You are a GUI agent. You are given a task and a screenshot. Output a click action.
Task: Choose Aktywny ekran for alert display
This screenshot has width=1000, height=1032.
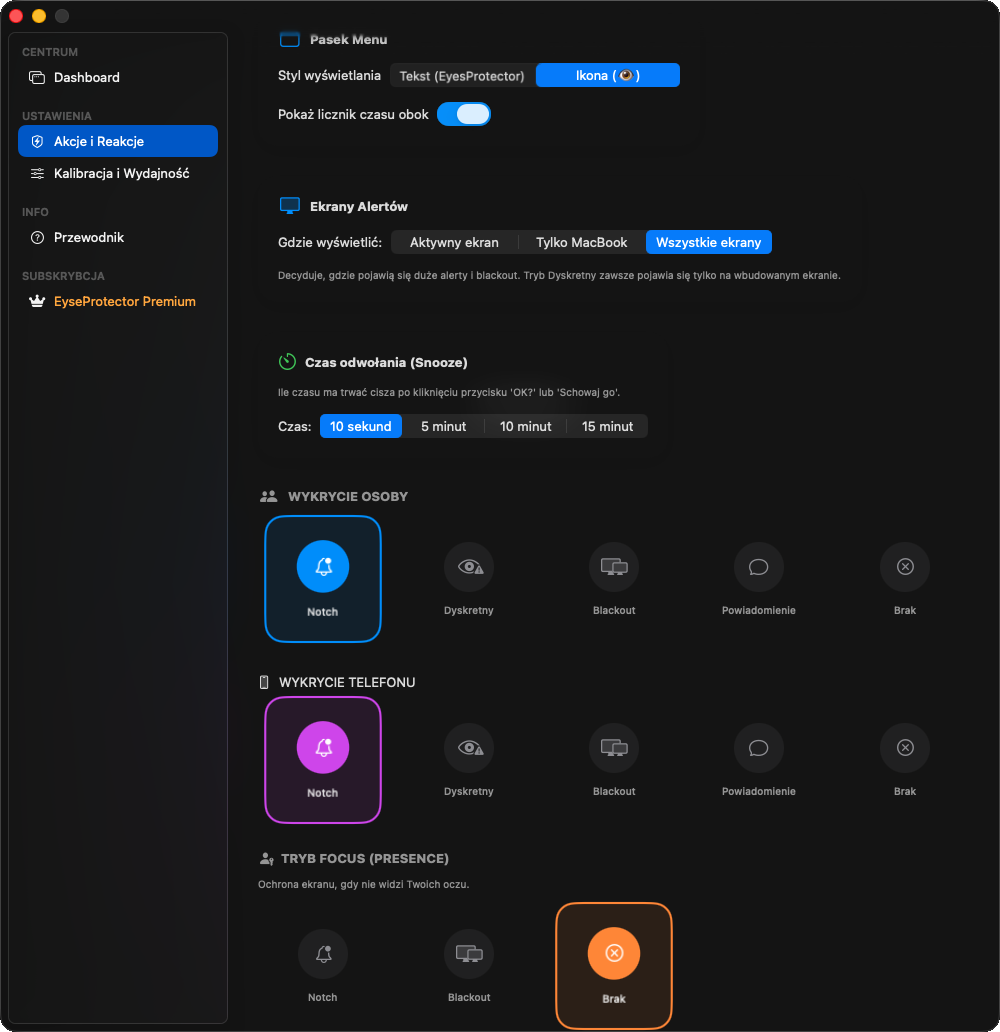coord(453,242)
